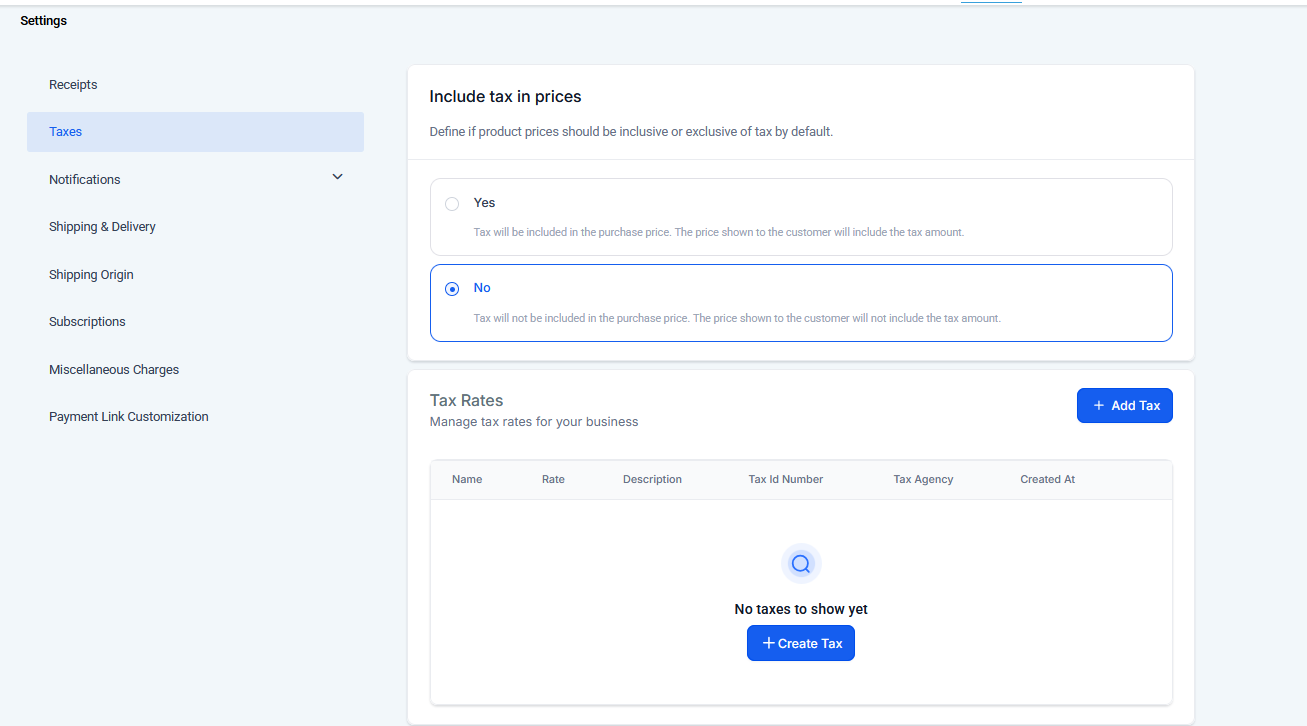Select the No radio button to exclude tax

(452, 289)
